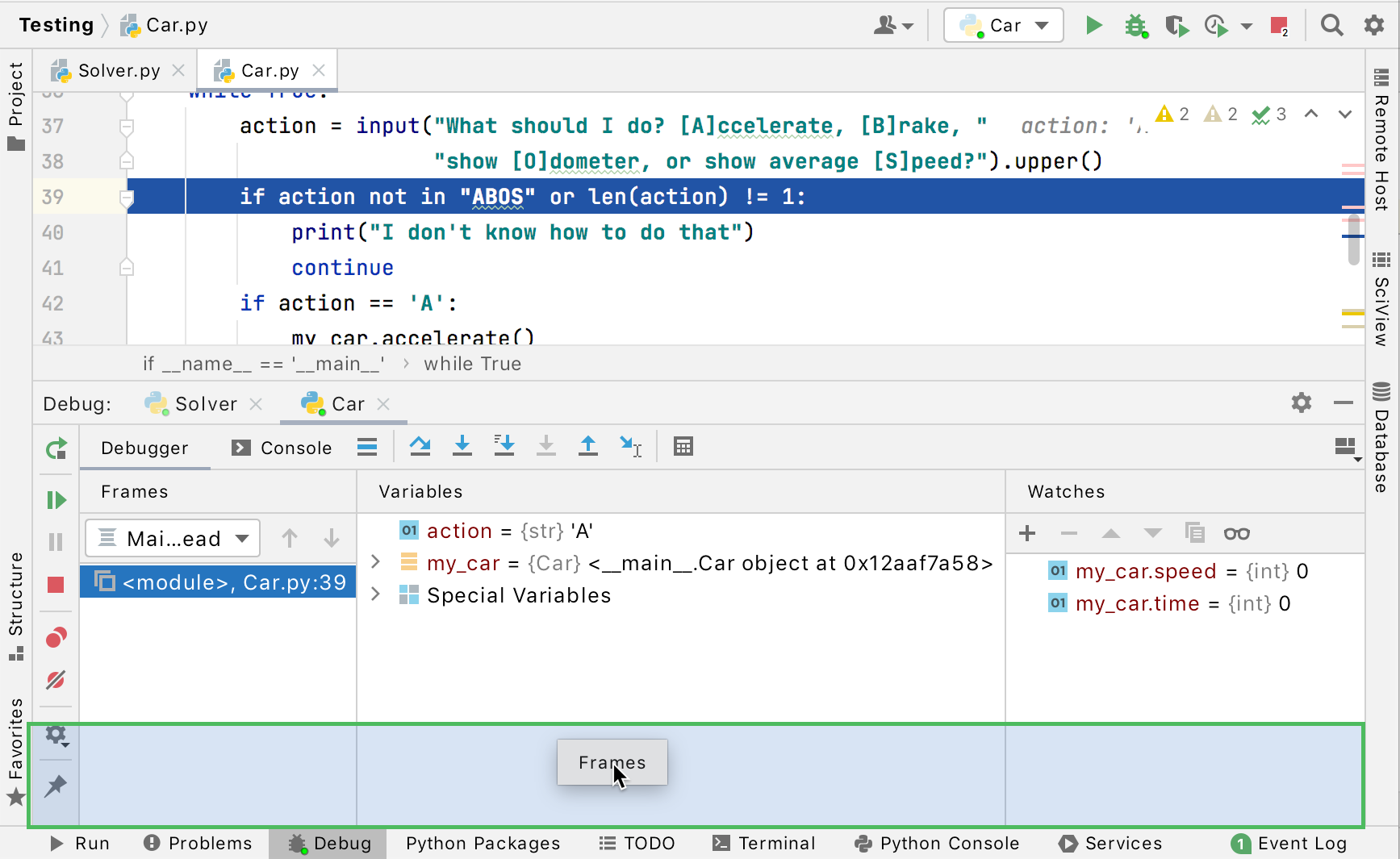Open the Python Console tool window
Screen dimensions: 1400x859
pos(937,843)
